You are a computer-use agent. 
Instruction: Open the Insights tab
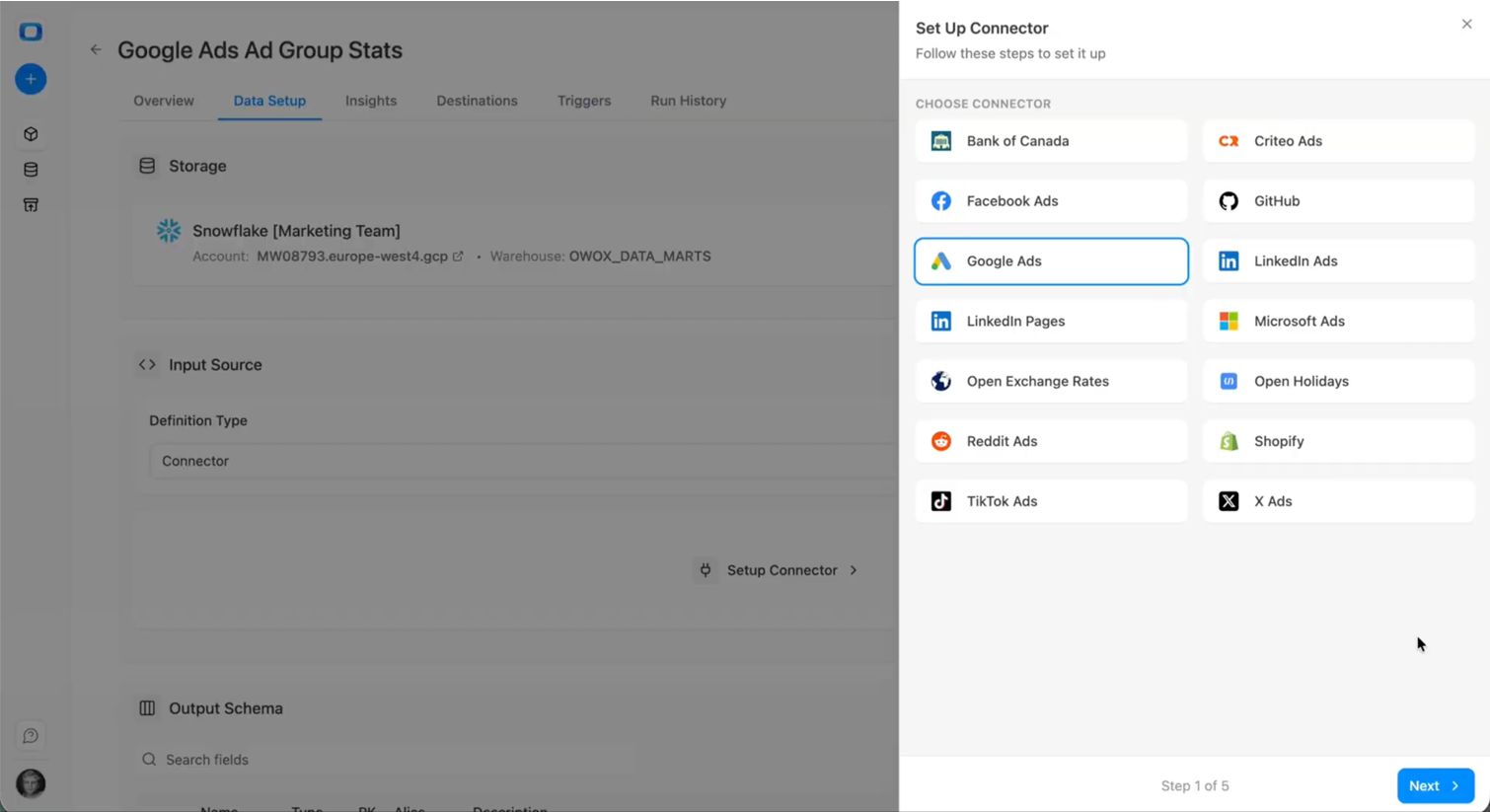(371, 101)
